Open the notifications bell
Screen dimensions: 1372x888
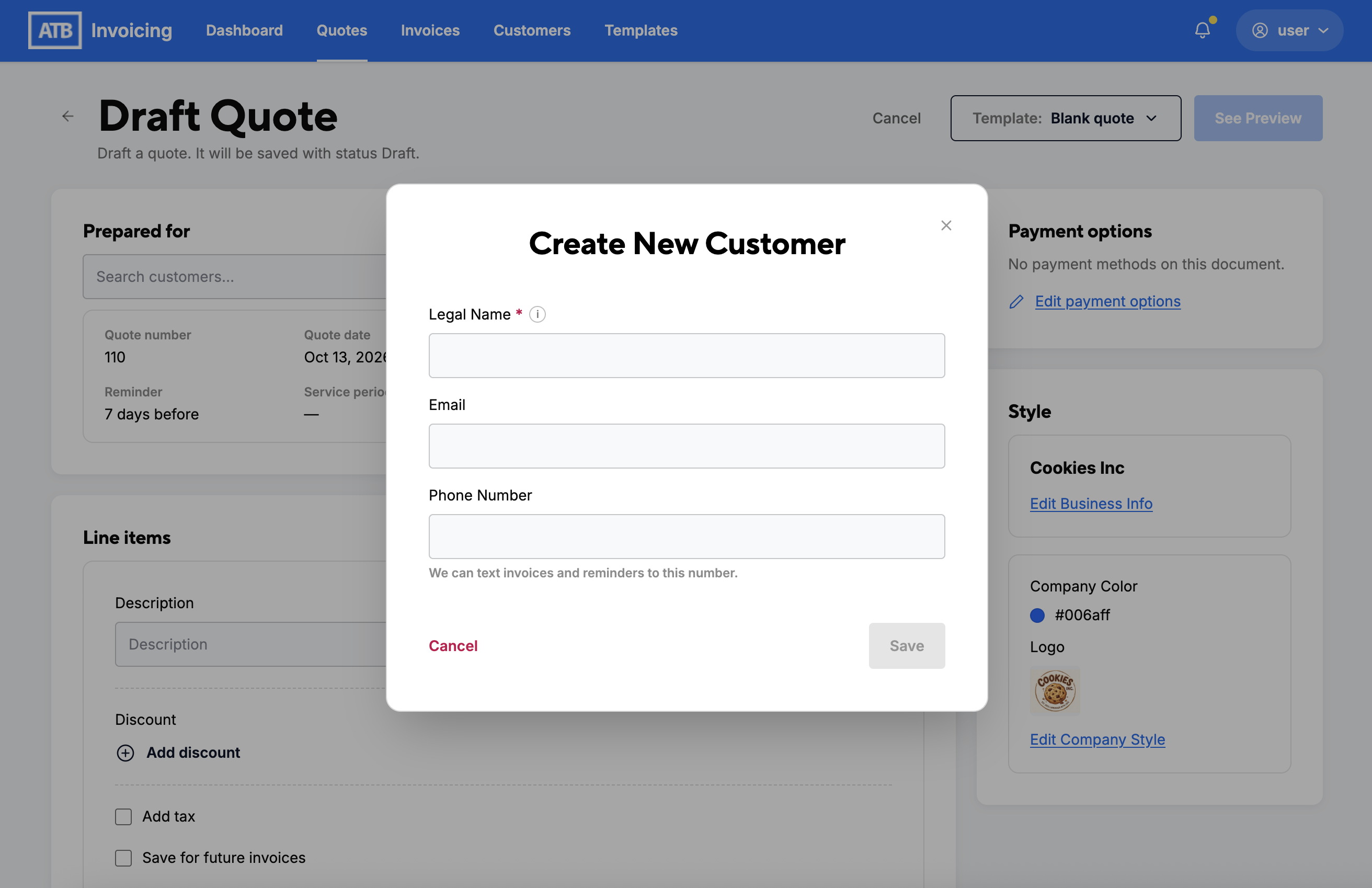click(x=1203, y=30)
